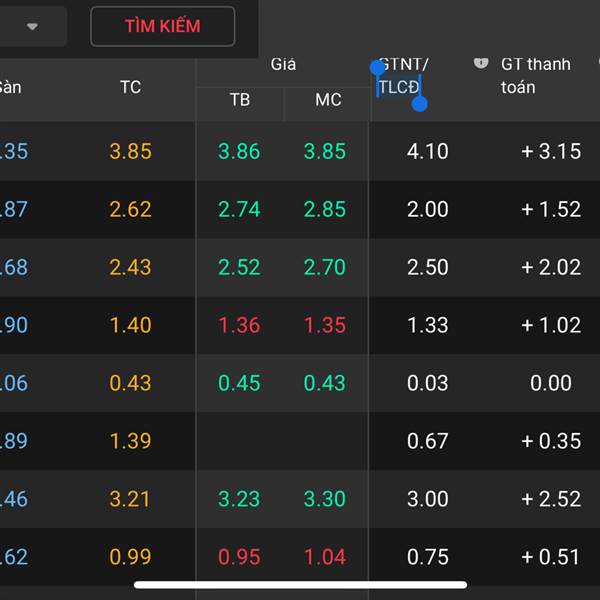Screen dimensions: 600x600
Task: Select the value + 0.51
Action: pyautogui.click(x=551, y=557)
